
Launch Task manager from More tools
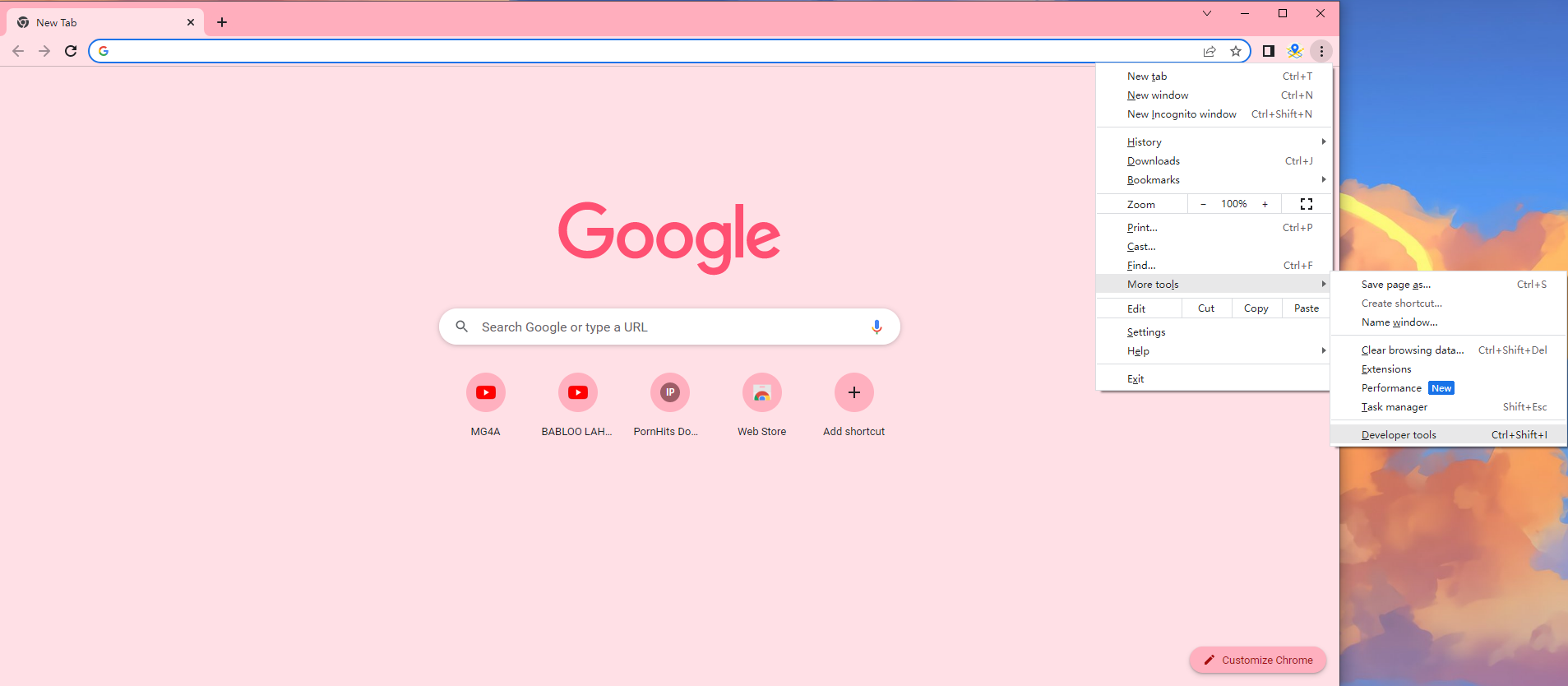pyautogui.click(x=1449, y=407)
